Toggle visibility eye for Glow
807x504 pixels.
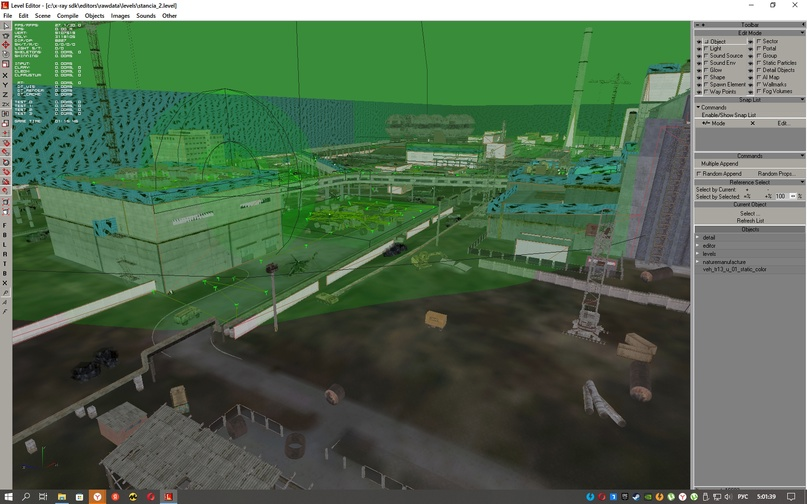click(699, 70)
